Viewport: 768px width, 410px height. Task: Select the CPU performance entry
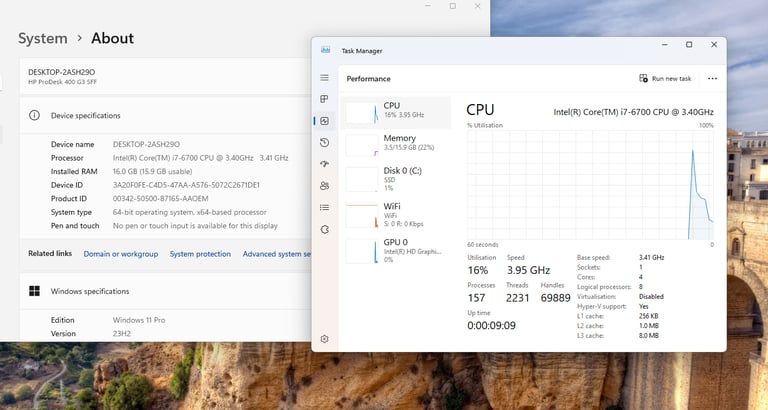pos(396,113)
